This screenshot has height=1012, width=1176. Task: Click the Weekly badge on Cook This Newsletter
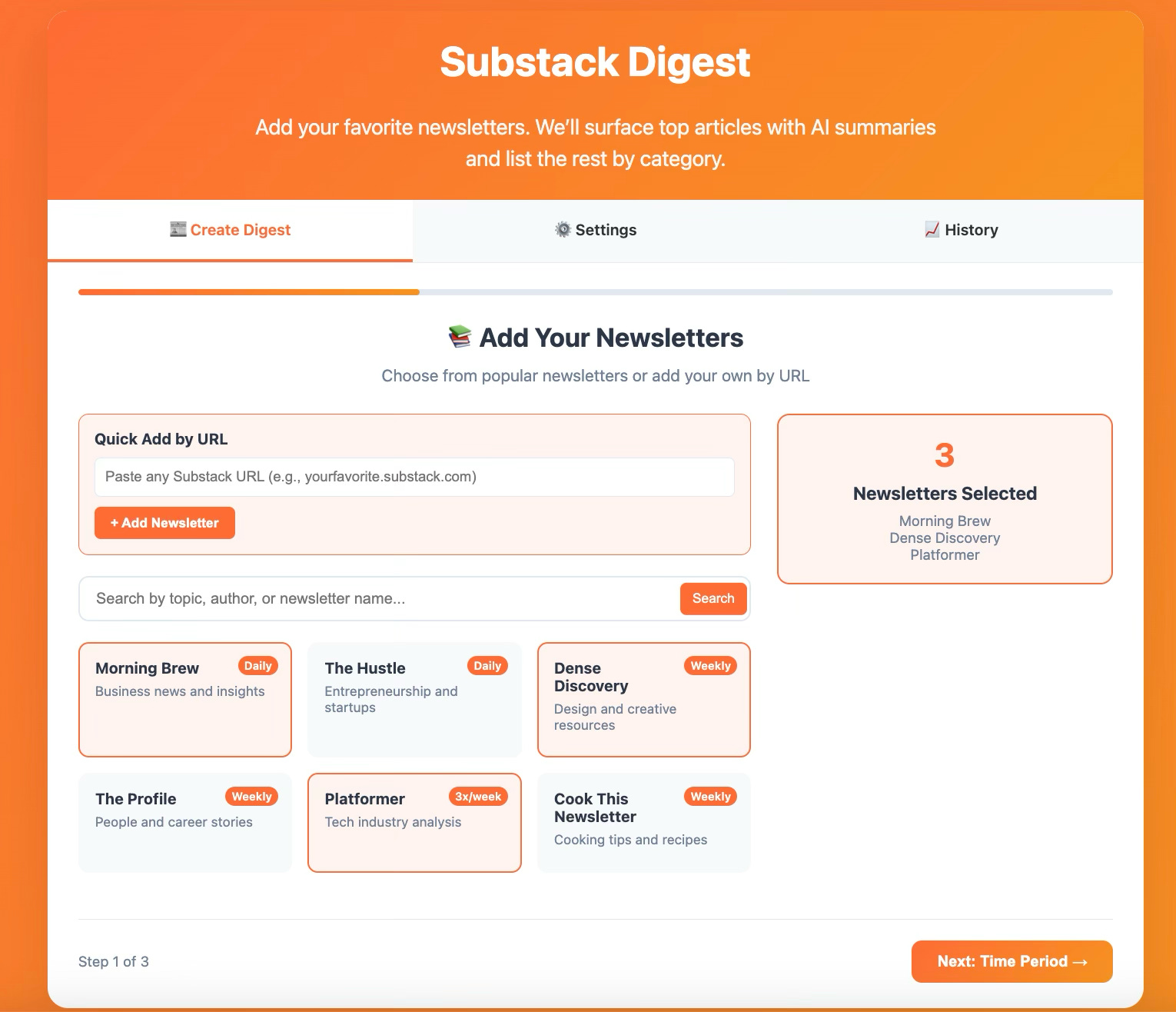(x=710, y=797)
